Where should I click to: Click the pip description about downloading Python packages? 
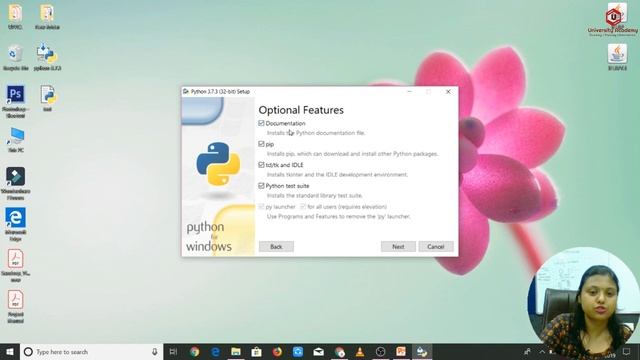(353, 154)
